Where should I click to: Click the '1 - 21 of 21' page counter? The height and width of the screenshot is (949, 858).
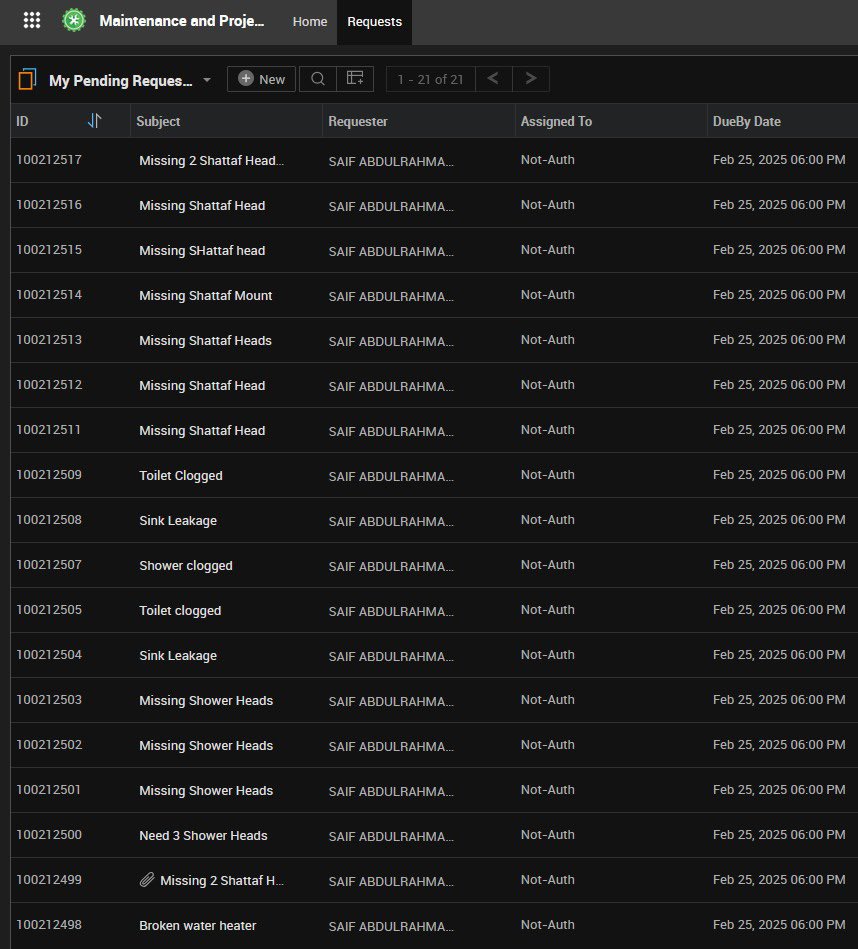[430, 79]
